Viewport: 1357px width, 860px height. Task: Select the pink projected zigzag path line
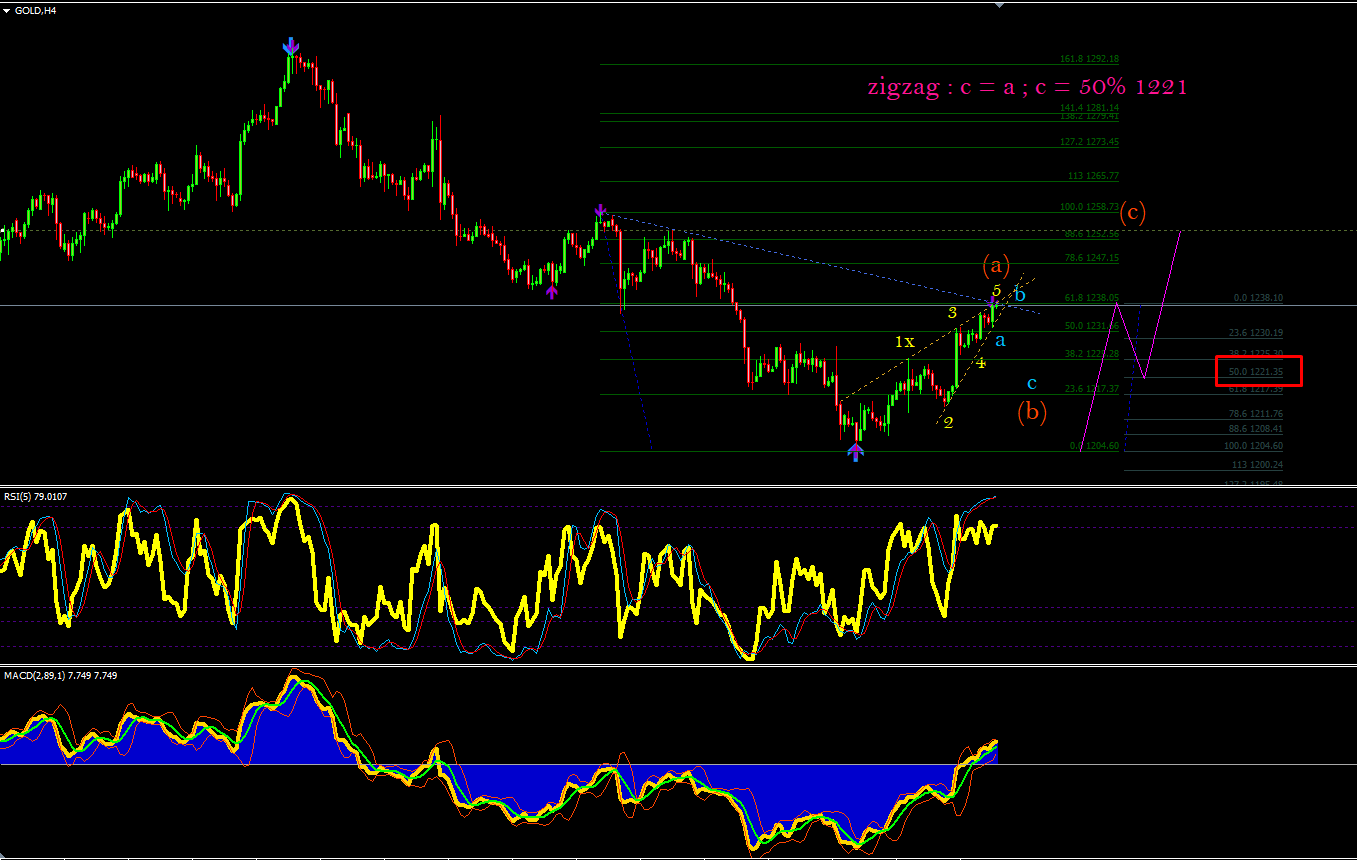tap(1130, 340)
